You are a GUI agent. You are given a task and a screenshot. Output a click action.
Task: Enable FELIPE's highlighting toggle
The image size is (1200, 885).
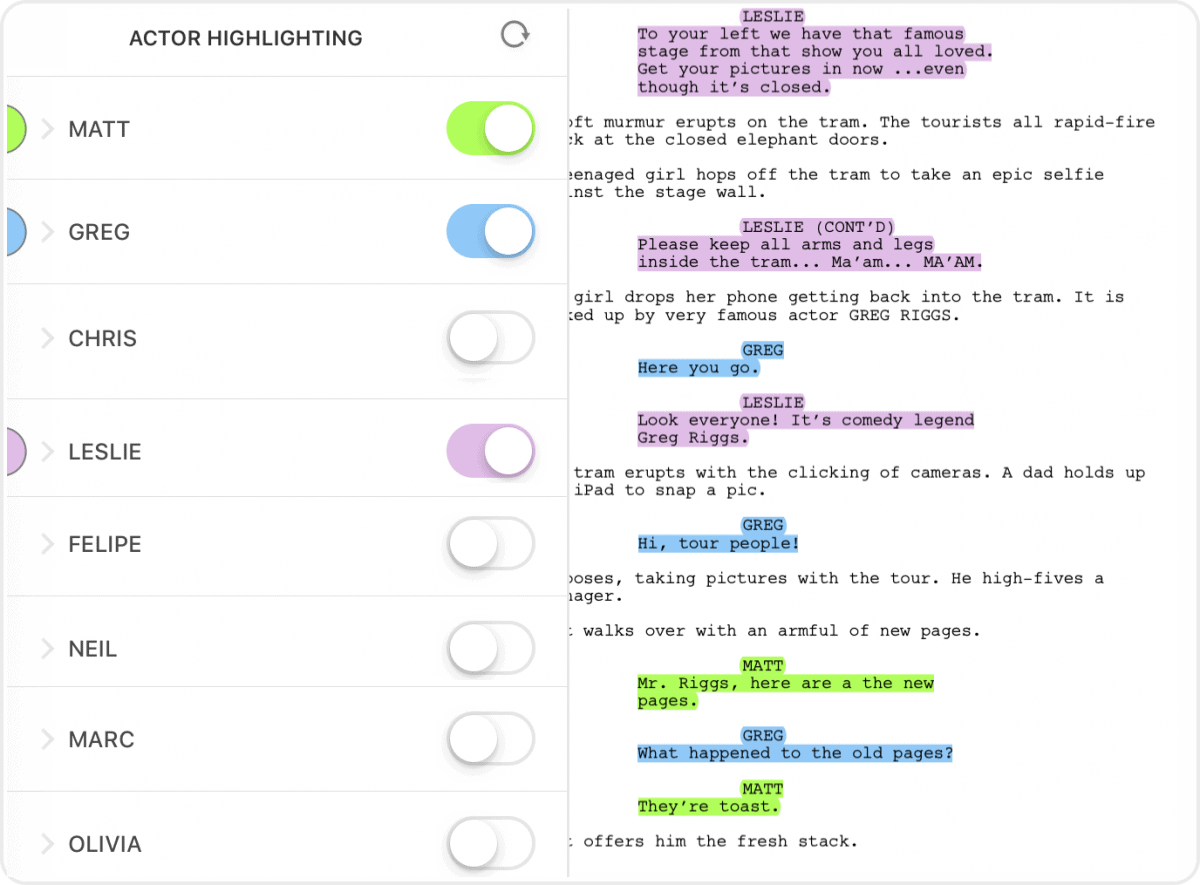point(490,544)
